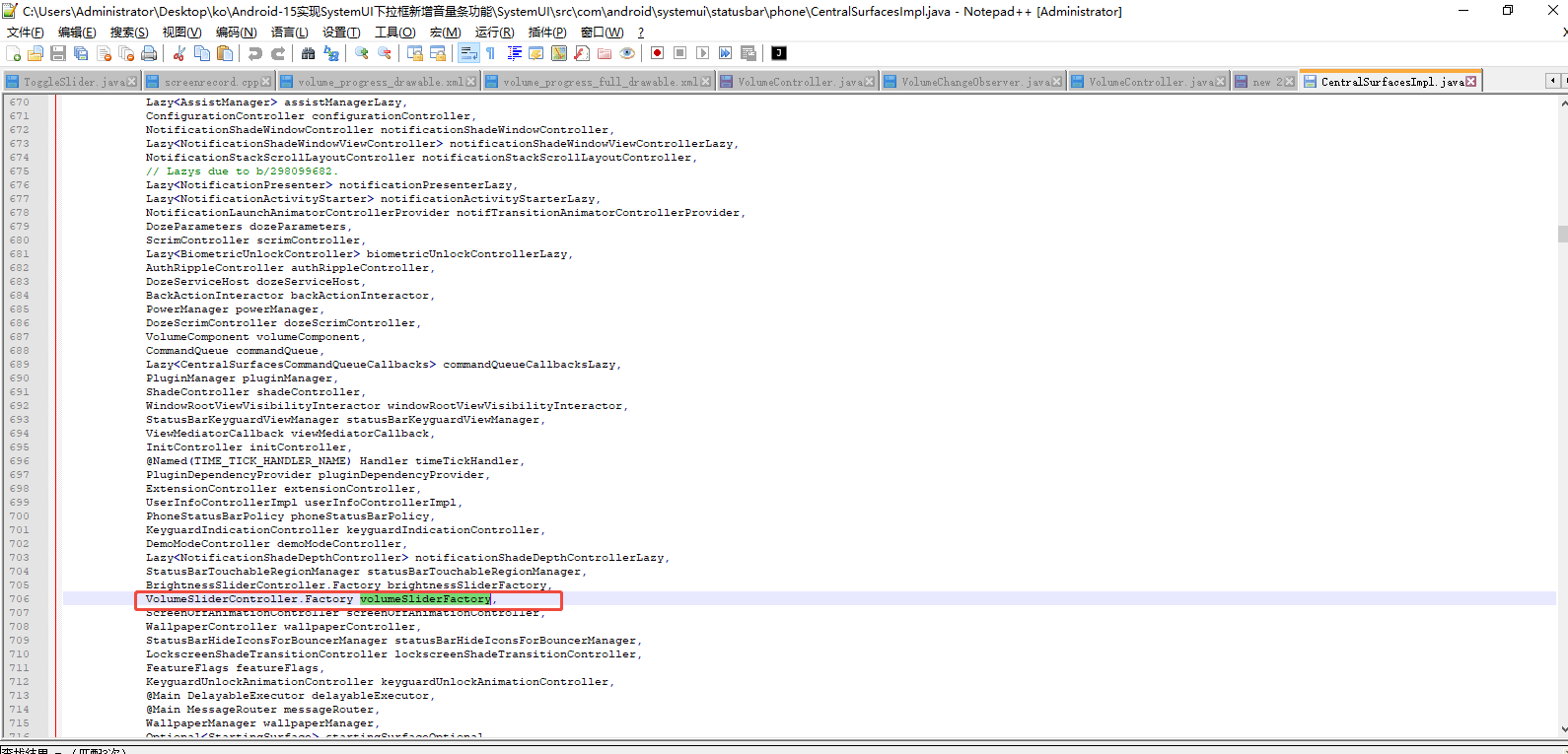Click the vertical scrollbar thumb
This screenshot has width=1568, height=754.
[x=1562, y=234]
